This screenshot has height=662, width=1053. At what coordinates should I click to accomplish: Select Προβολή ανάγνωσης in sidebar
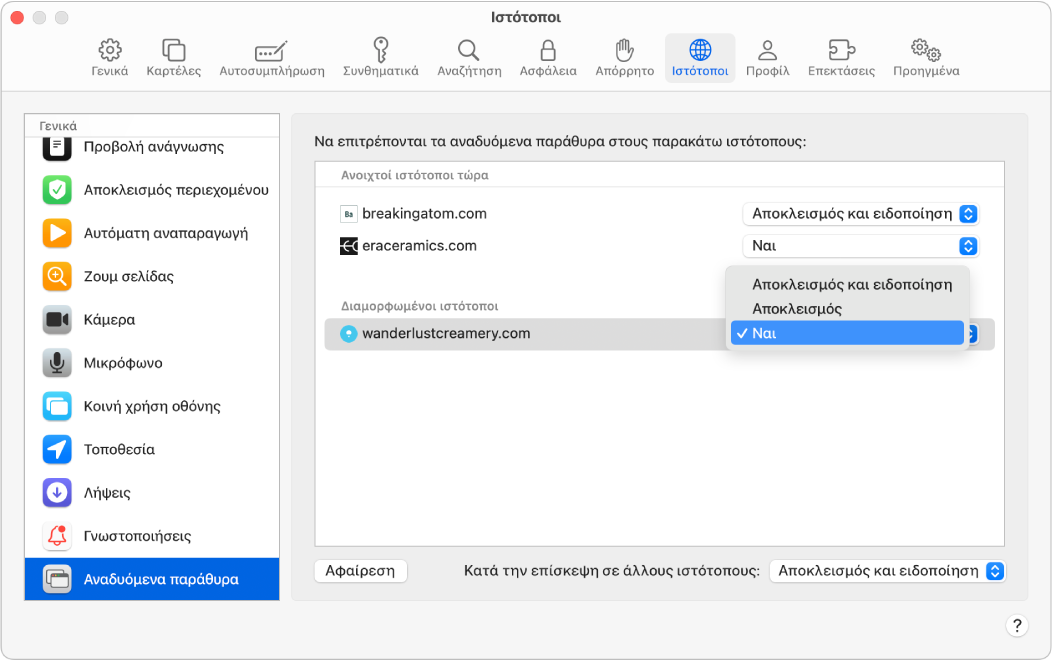pyautogui.click(x=152, y=148)
